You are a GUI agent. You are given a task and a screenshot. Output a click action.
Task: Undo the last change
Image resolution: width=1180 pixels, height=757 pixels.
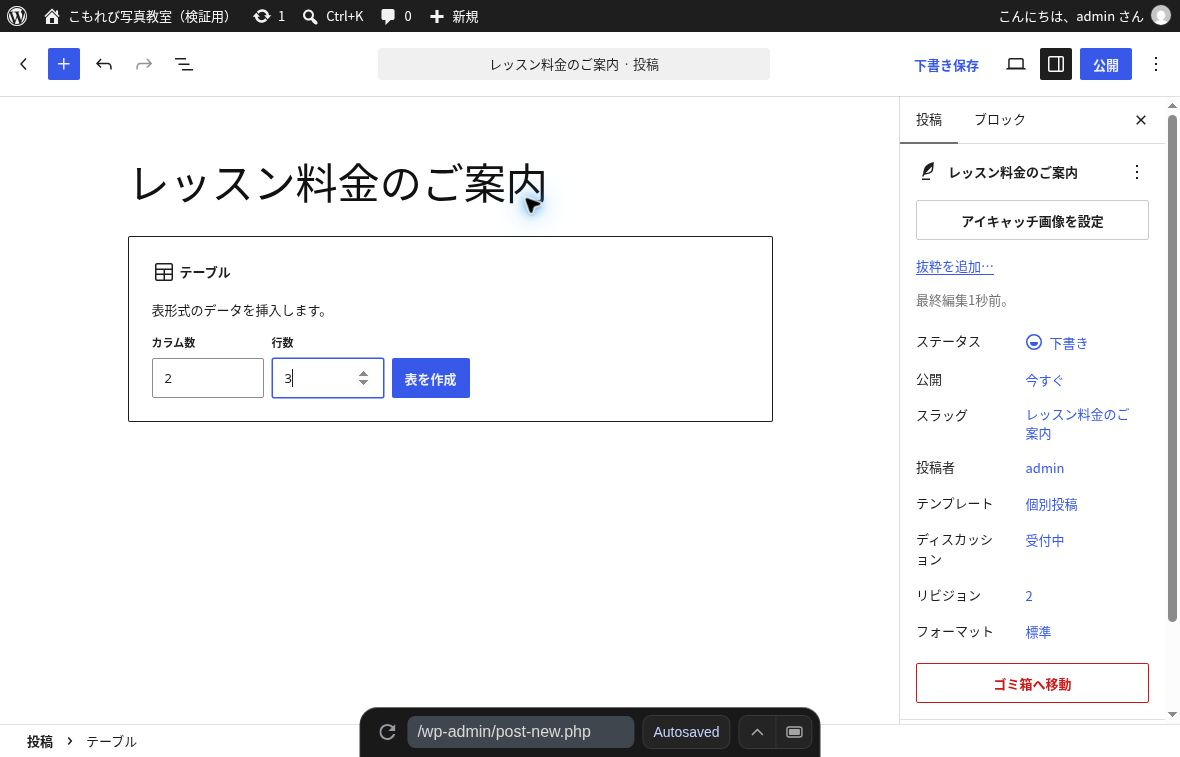click(x=104, y=64)
